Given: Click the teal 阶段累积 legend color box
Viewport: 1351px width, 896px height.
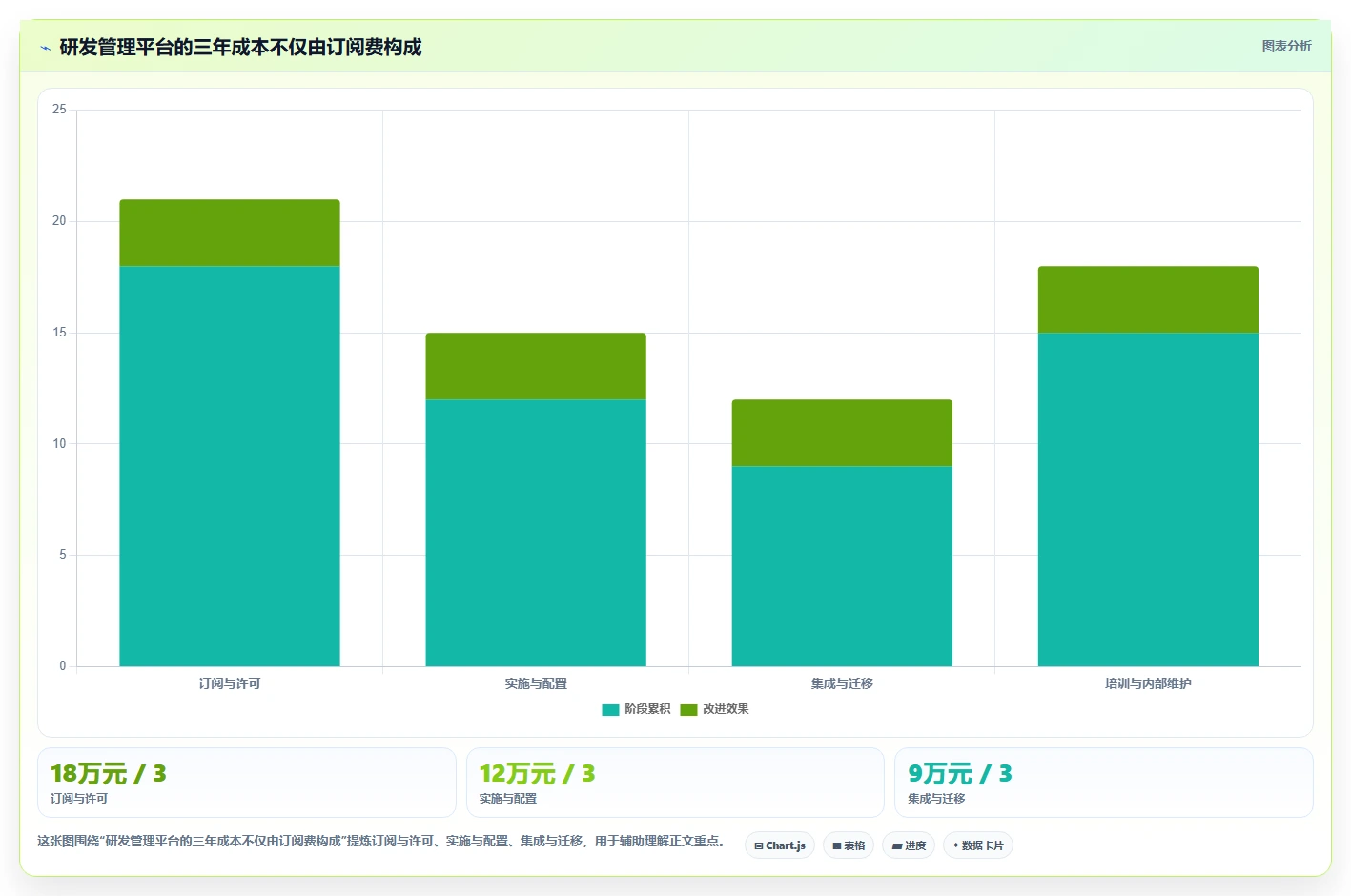Looking at the screenshot, I should coord(610,709).
